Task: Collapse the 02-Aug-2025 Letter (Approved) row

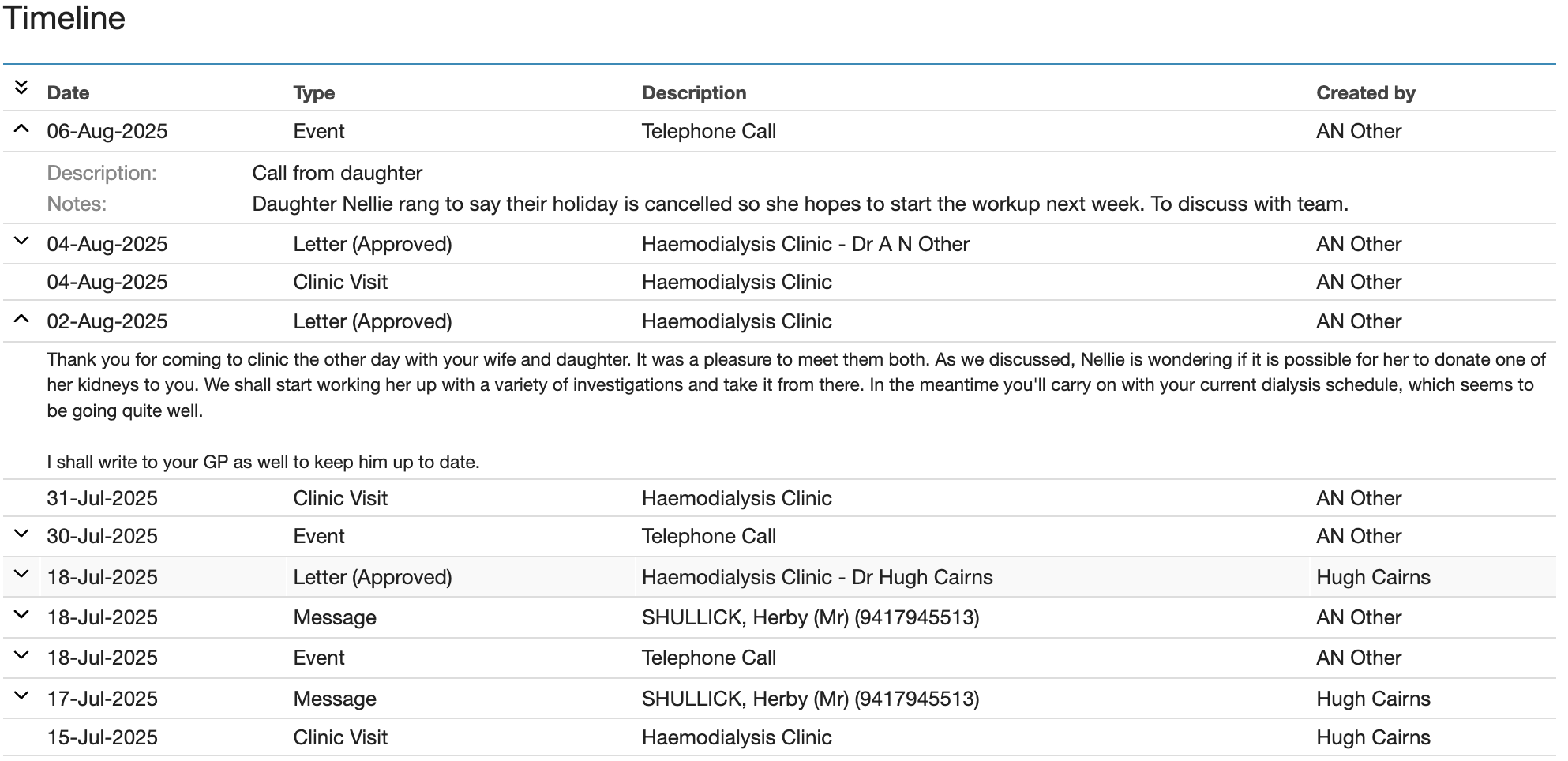Action: coord(21,319)
